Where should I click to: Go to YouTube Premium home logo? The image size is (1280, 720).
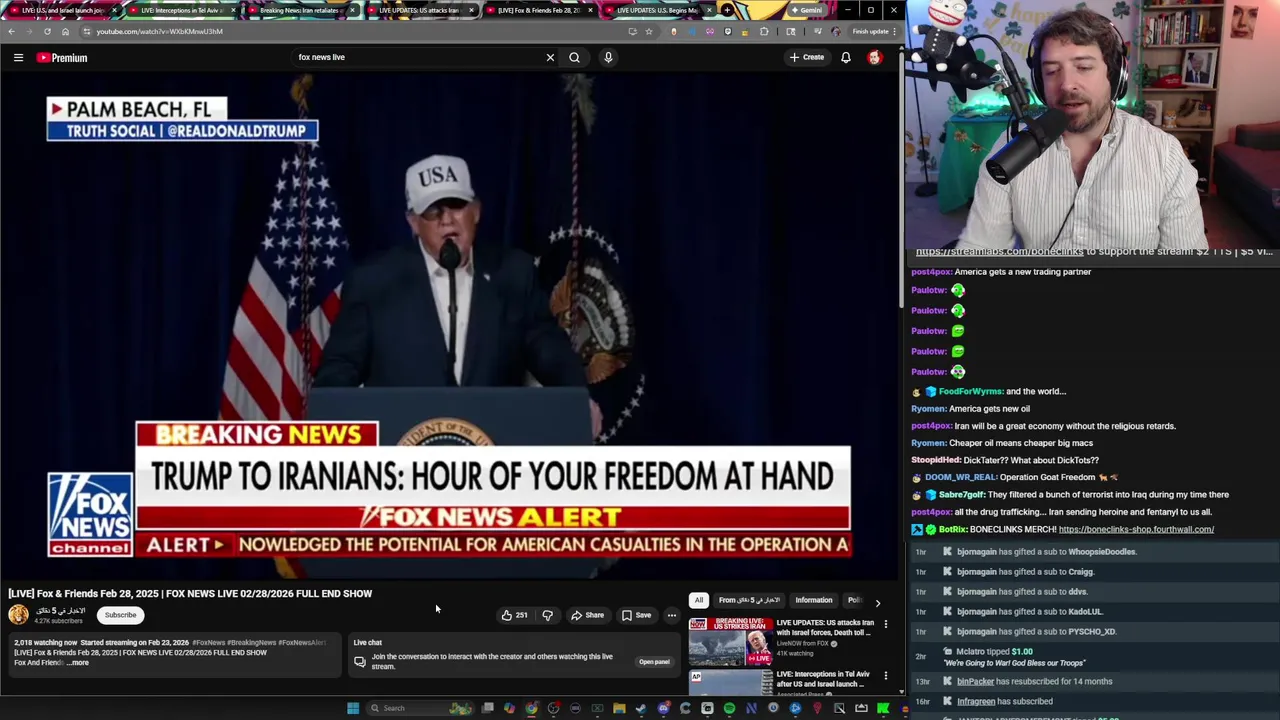point(62,58)
